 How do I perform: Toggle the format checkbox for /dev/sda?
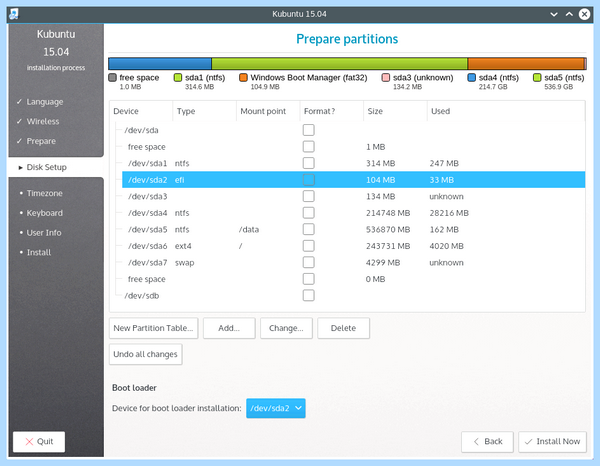[x=308, y=130]
